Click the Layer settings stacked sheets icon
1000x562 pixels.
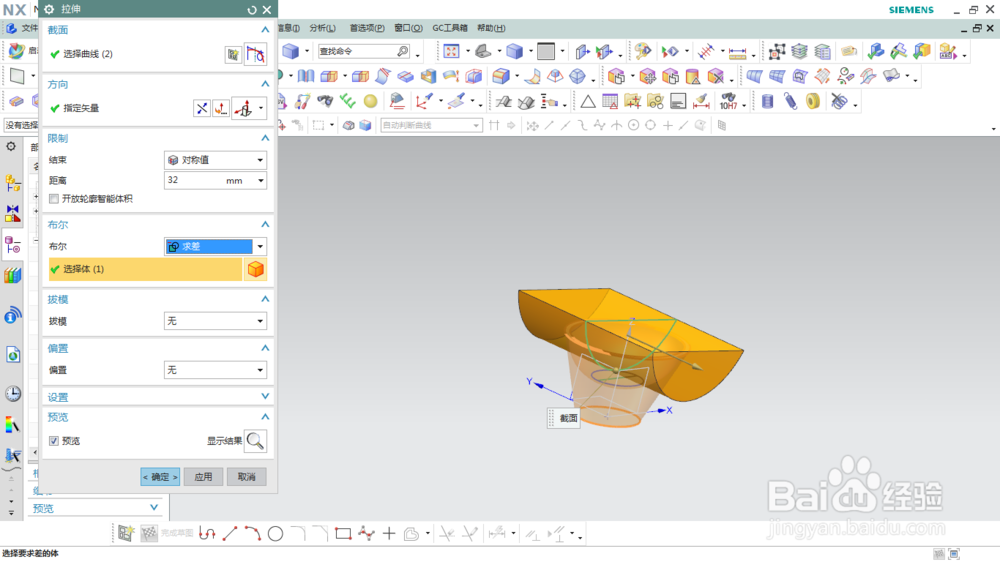coord(799,52)
